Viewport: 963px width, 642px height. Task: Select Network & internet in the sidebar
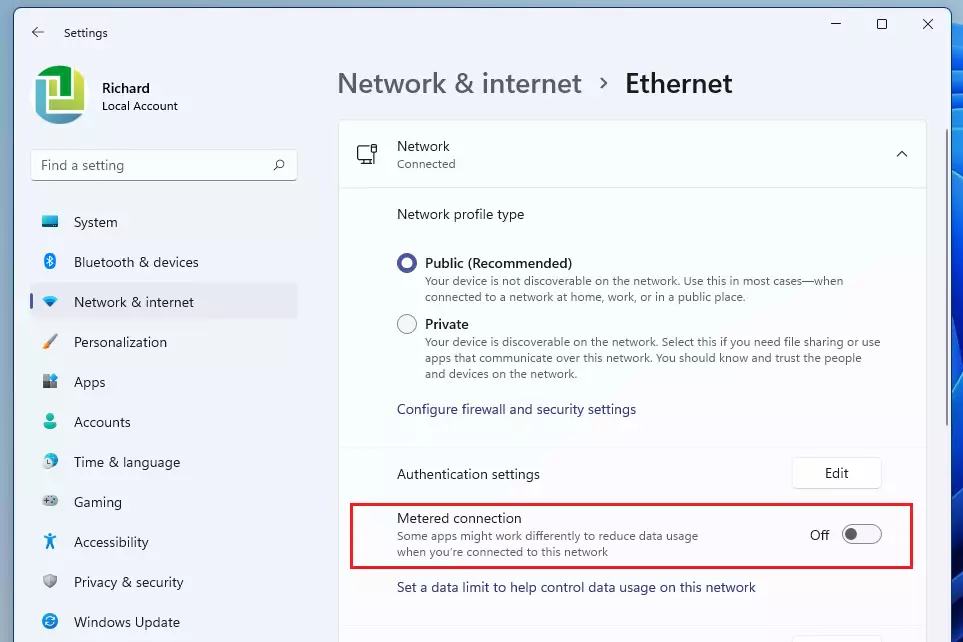click(x=135, y=302)
